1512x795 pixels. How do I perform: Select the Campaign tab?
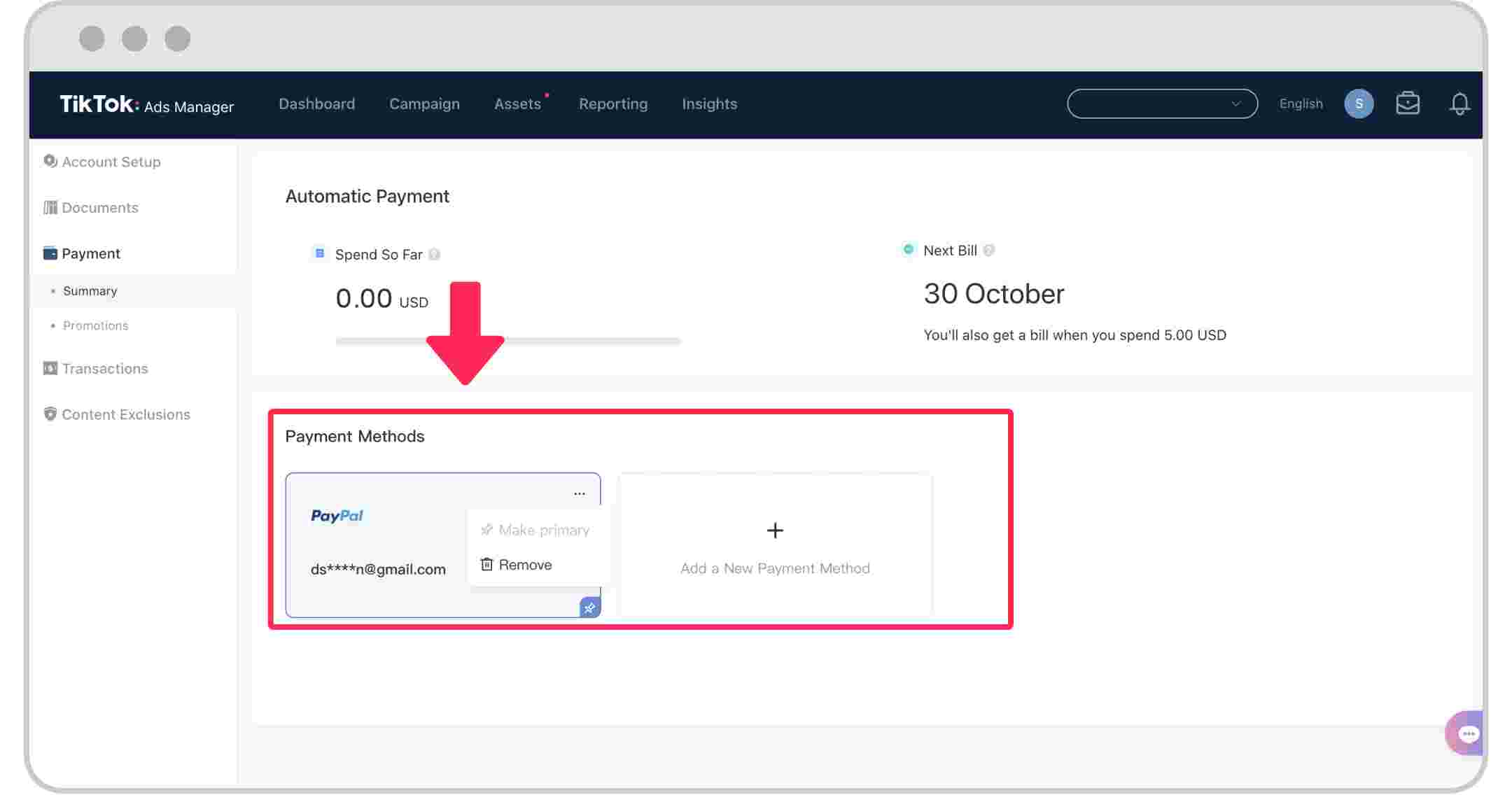[x=424, y=104]
